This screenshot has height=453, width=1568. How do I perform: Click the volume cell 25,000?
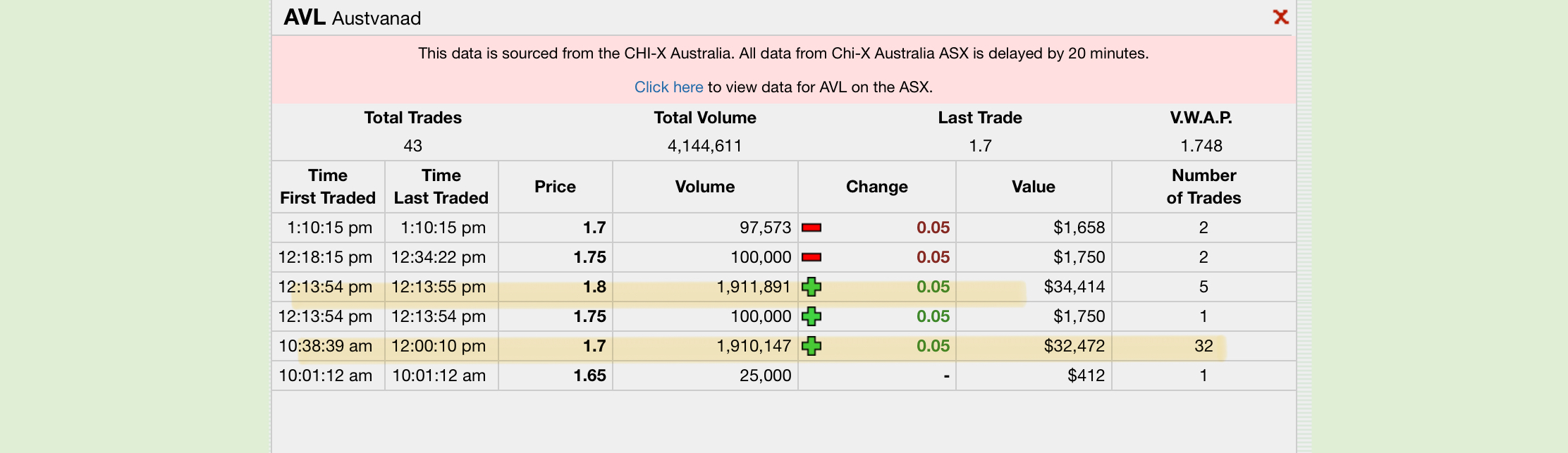tap(766, 376)
